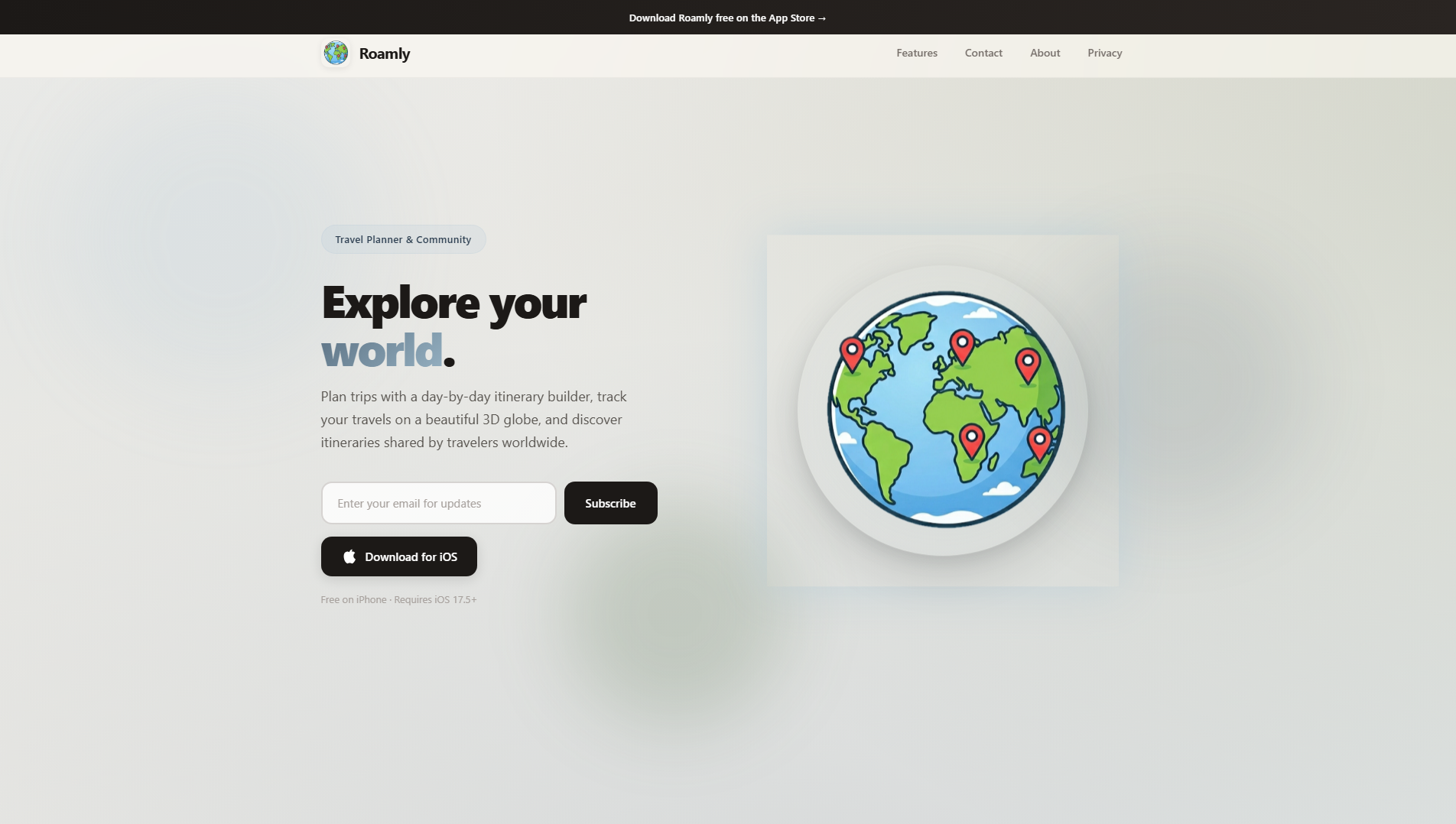Focus the email for updates field
Image resolution: width=1456 pixels, height=824 pixels.
[x=439, y=503]
